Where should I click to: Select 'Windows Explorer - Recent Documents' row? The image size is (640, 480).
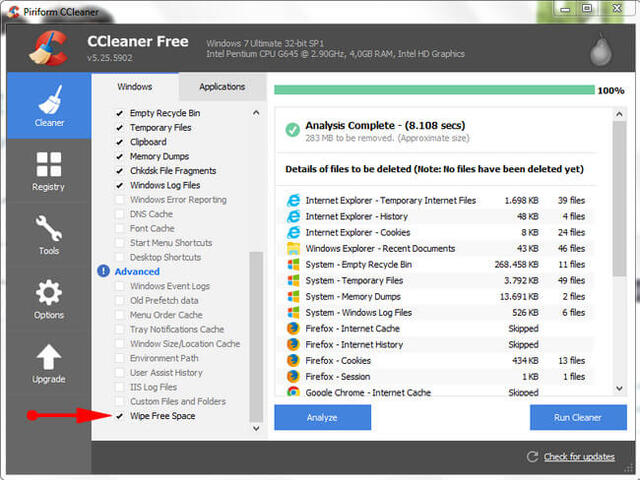click(x=436, y=248)
